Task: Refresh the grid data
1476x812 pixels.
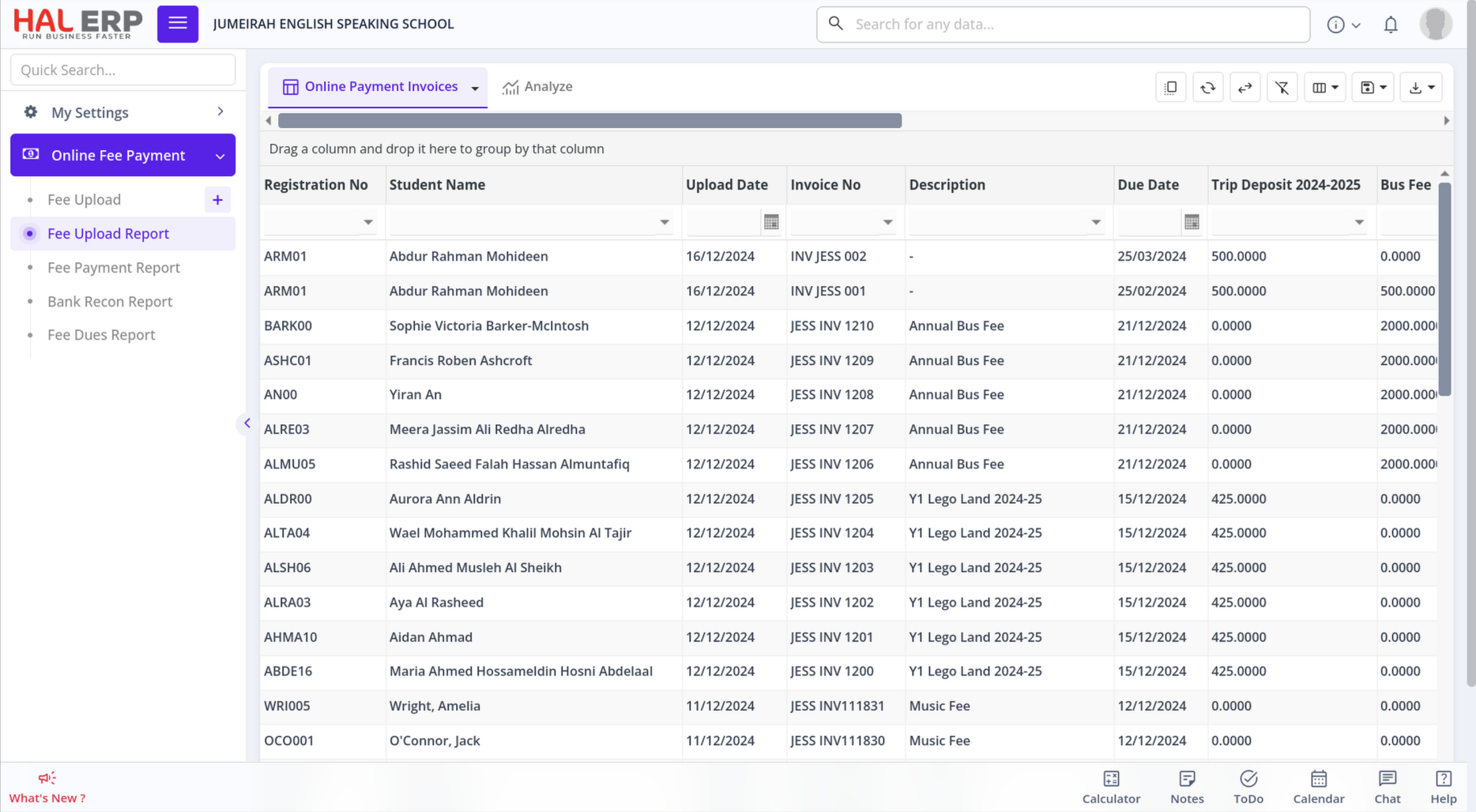Action: point(1207,87)
